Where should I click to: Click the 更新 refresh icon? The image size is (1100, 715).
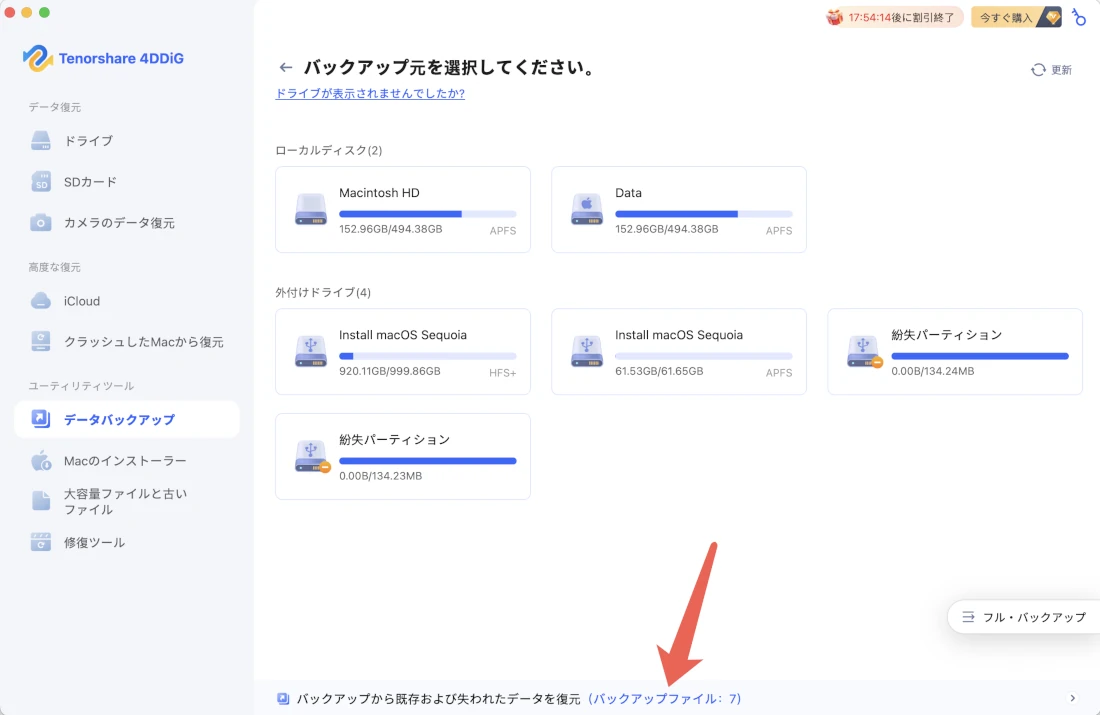click(x=1038, y=70)
